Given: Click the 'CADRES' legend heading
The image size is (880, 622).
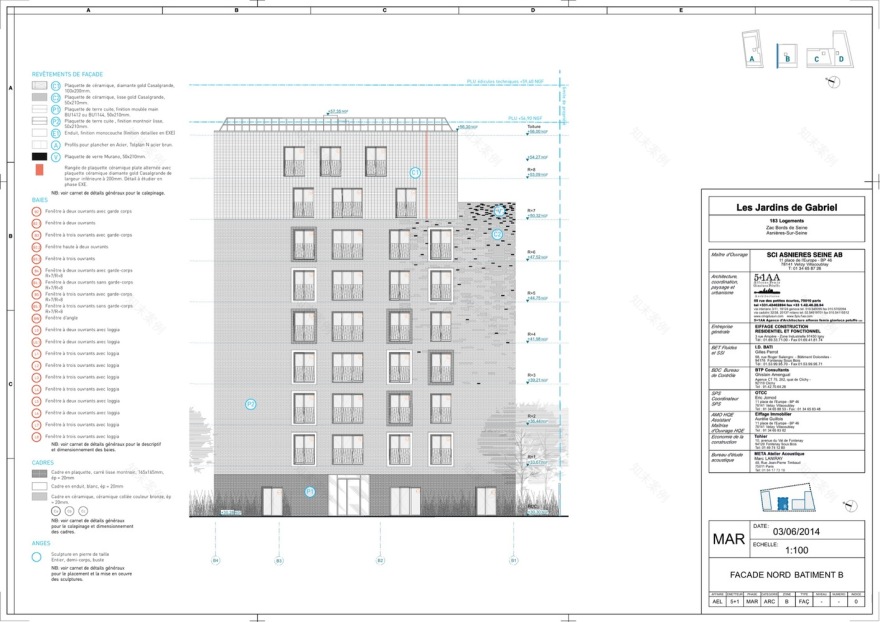Looking at the screenshot, I should [x=43, y=463].
